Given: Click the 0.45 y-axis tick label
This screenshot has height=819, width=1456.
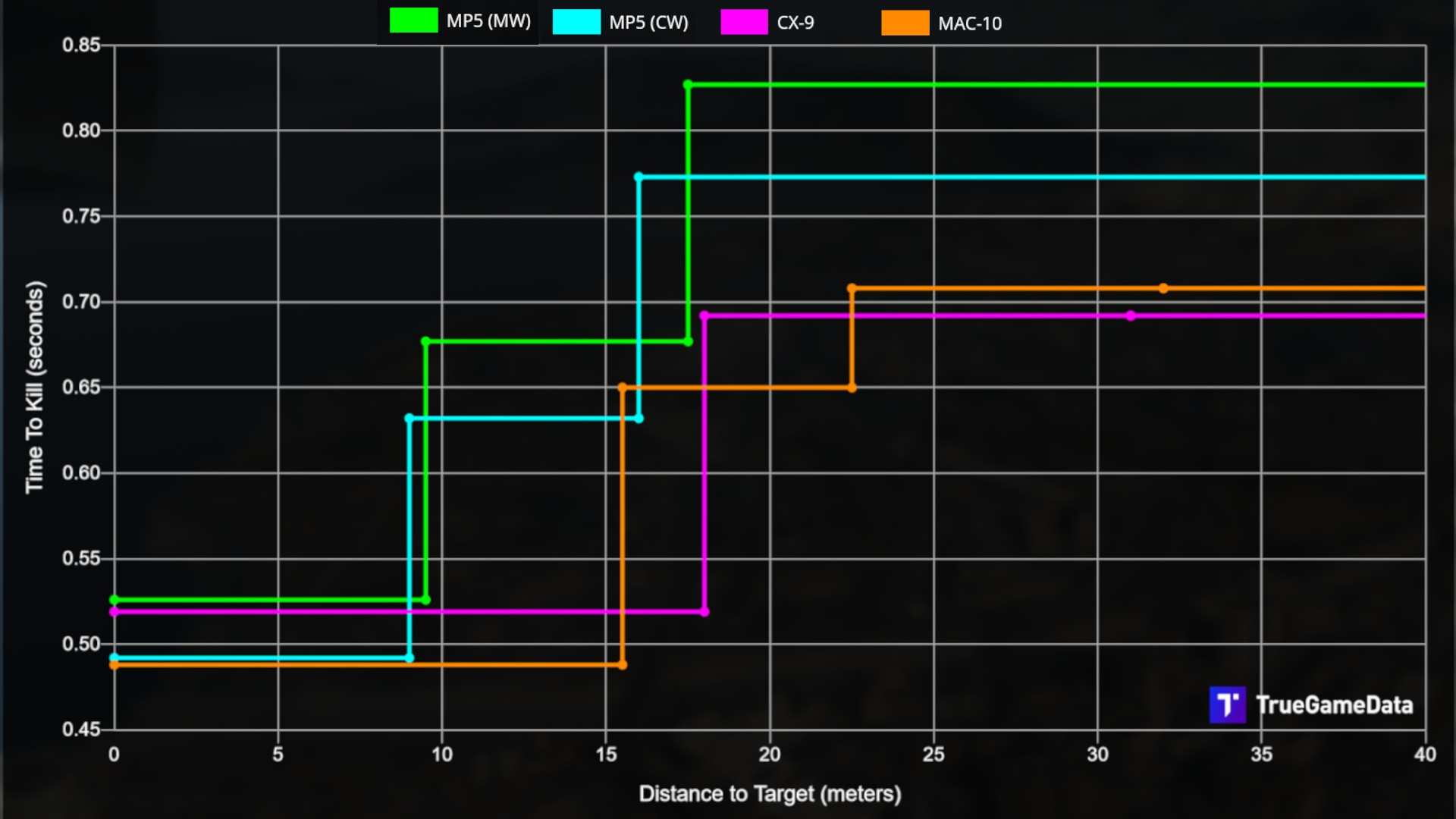Looking at the screenshot, I should point(81,730).
